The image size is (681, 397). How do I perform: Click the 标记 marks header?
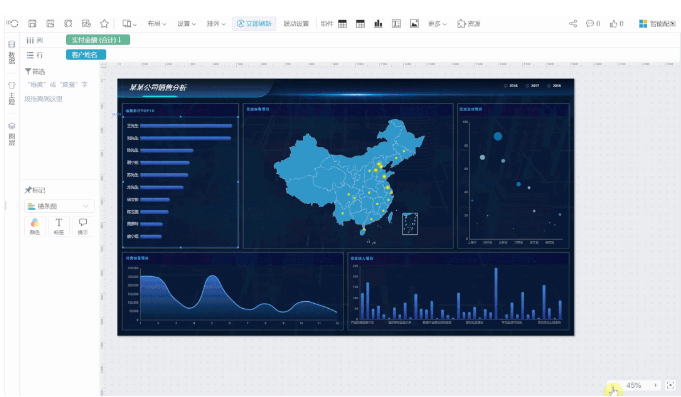pyautogui.click(x=35, y=190)
